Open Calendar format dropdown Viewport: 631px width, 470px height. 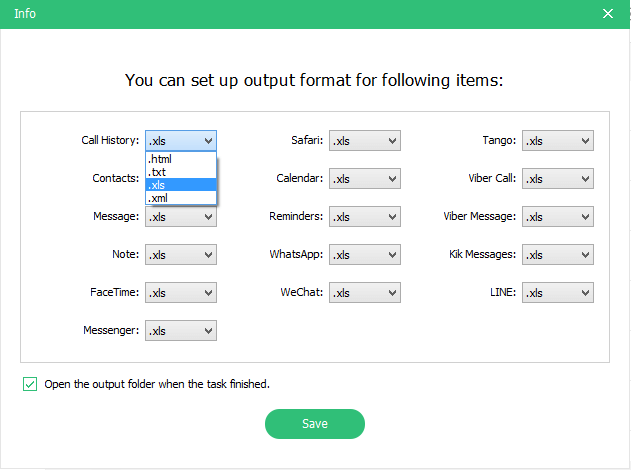pyautogui.click(x=364, y=179)
